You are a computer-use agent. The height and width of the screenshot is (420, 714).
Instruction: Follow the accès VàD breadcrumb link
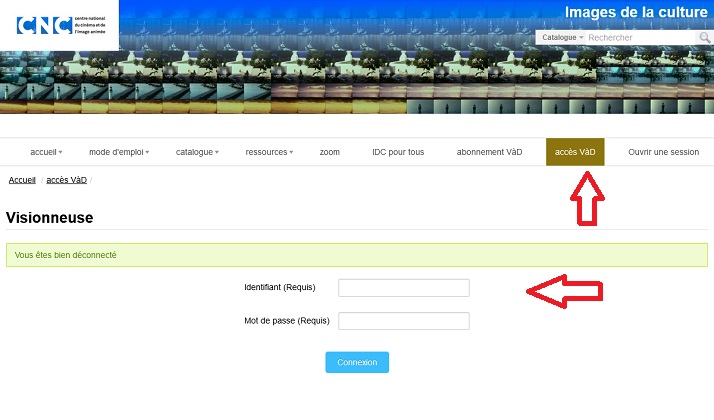(66, 180)
